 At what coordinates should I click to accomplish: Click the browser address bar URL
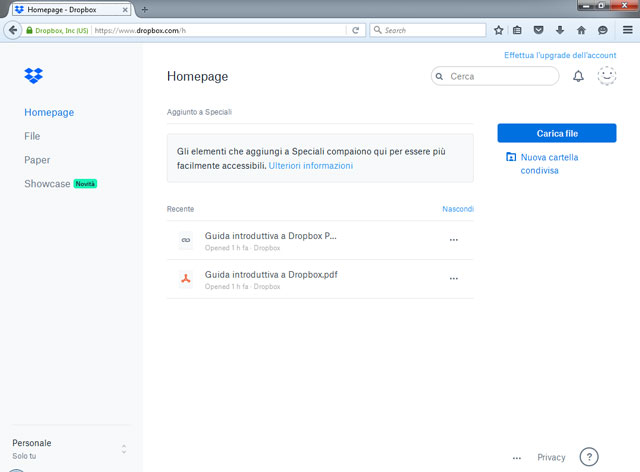pos(140,30)
